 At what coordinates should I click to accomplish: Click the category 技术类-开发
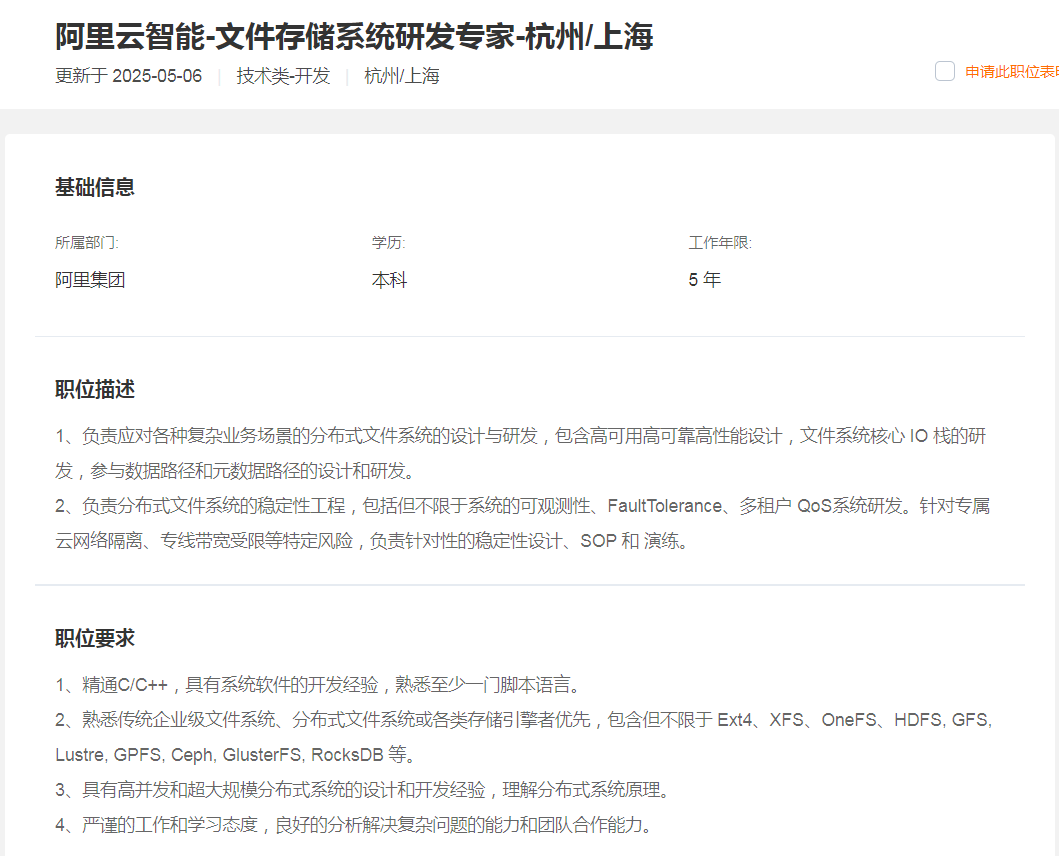pyautogui.click(x=283, y=76)
